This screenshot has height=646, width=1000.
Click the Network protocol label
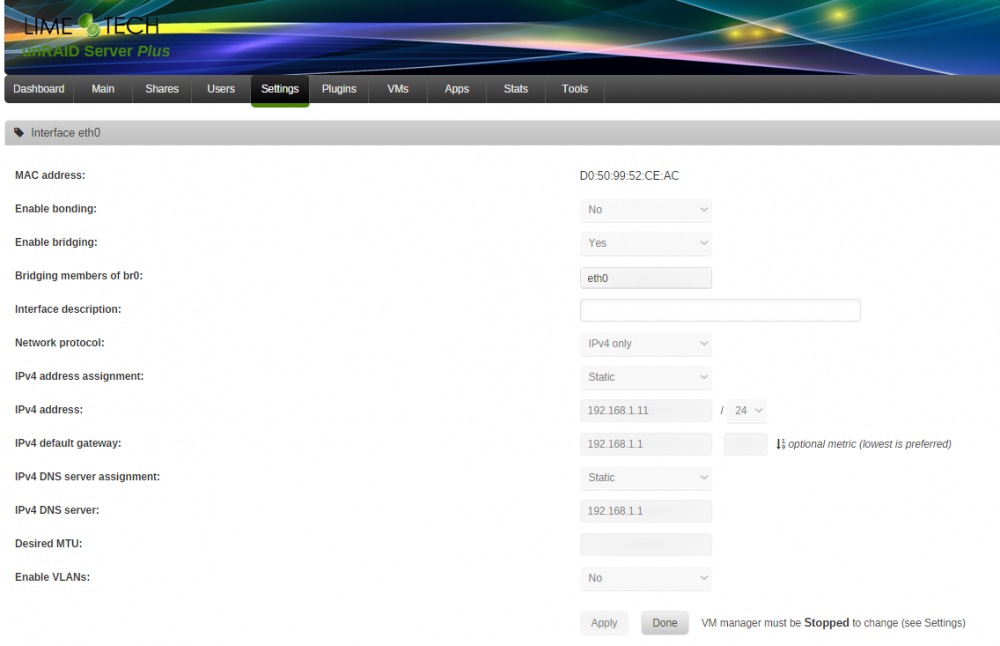60,342
